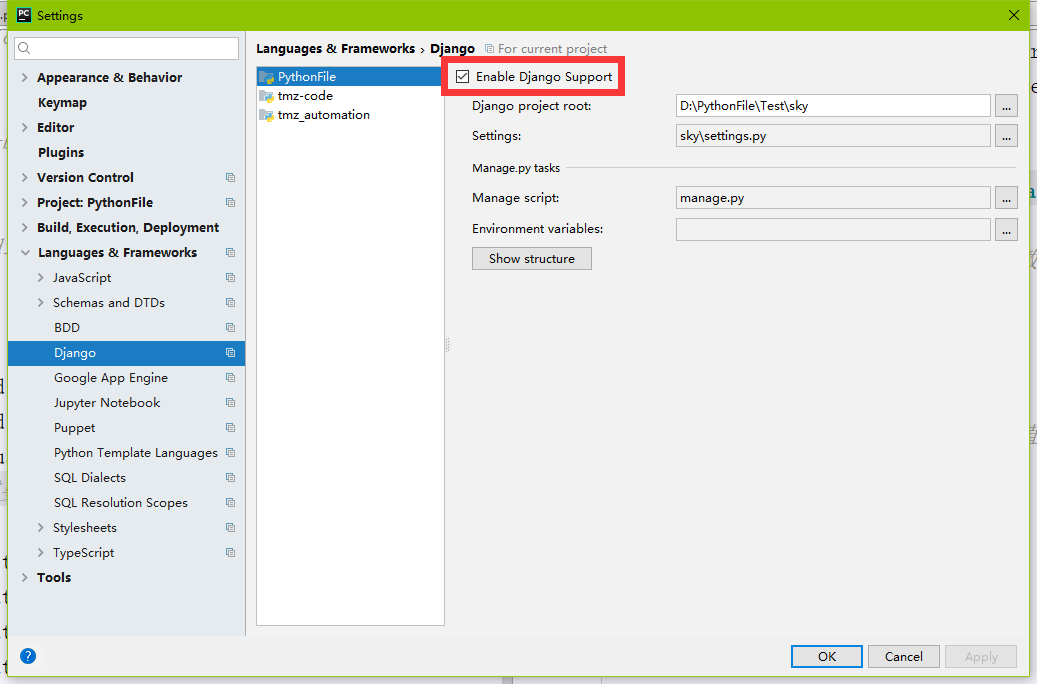Click the Environment variables input field
The image size is (1037, 684).
(833, 230)
